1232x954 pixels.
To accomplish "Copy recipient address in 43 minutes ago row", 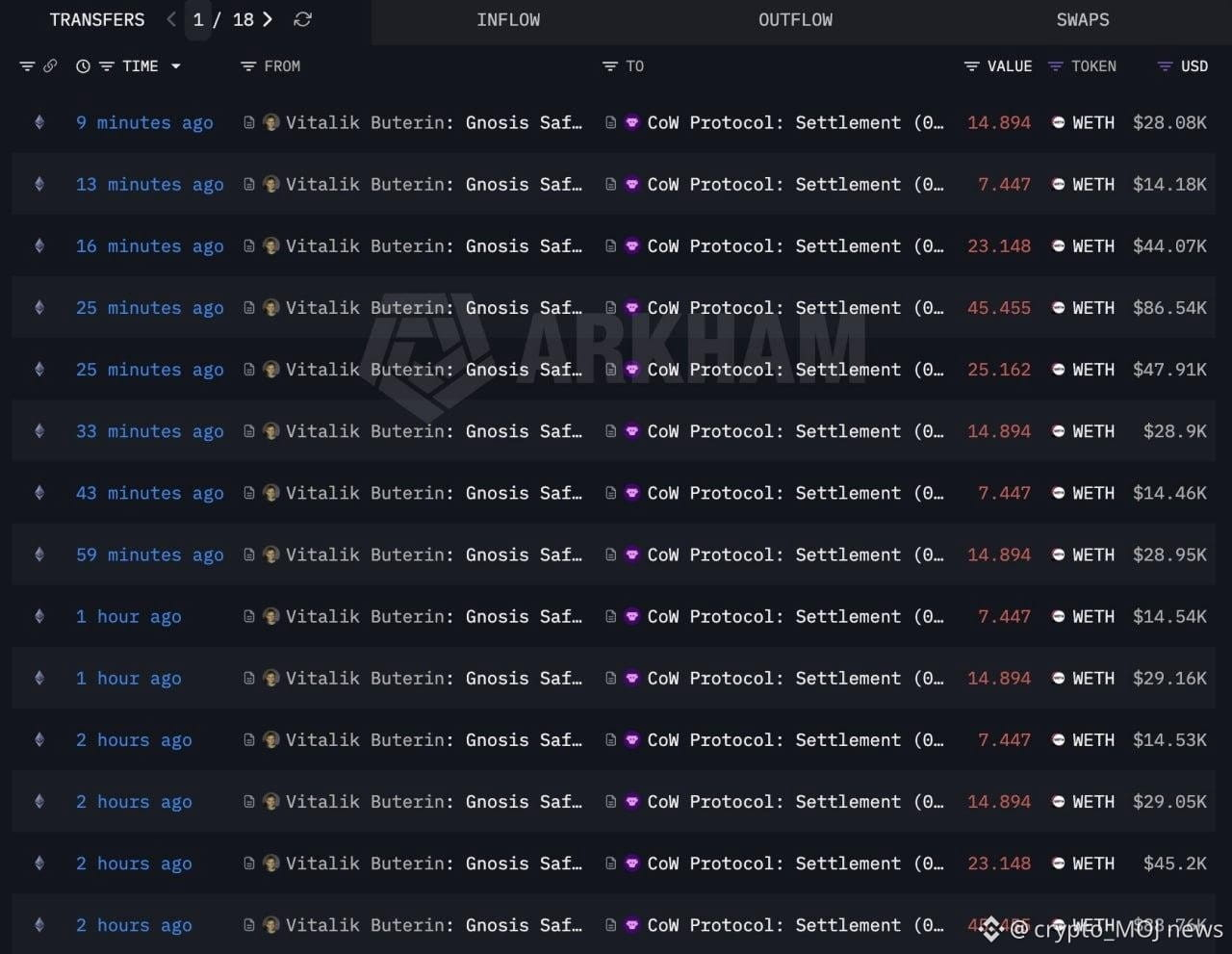I will [x=611, y=493].
